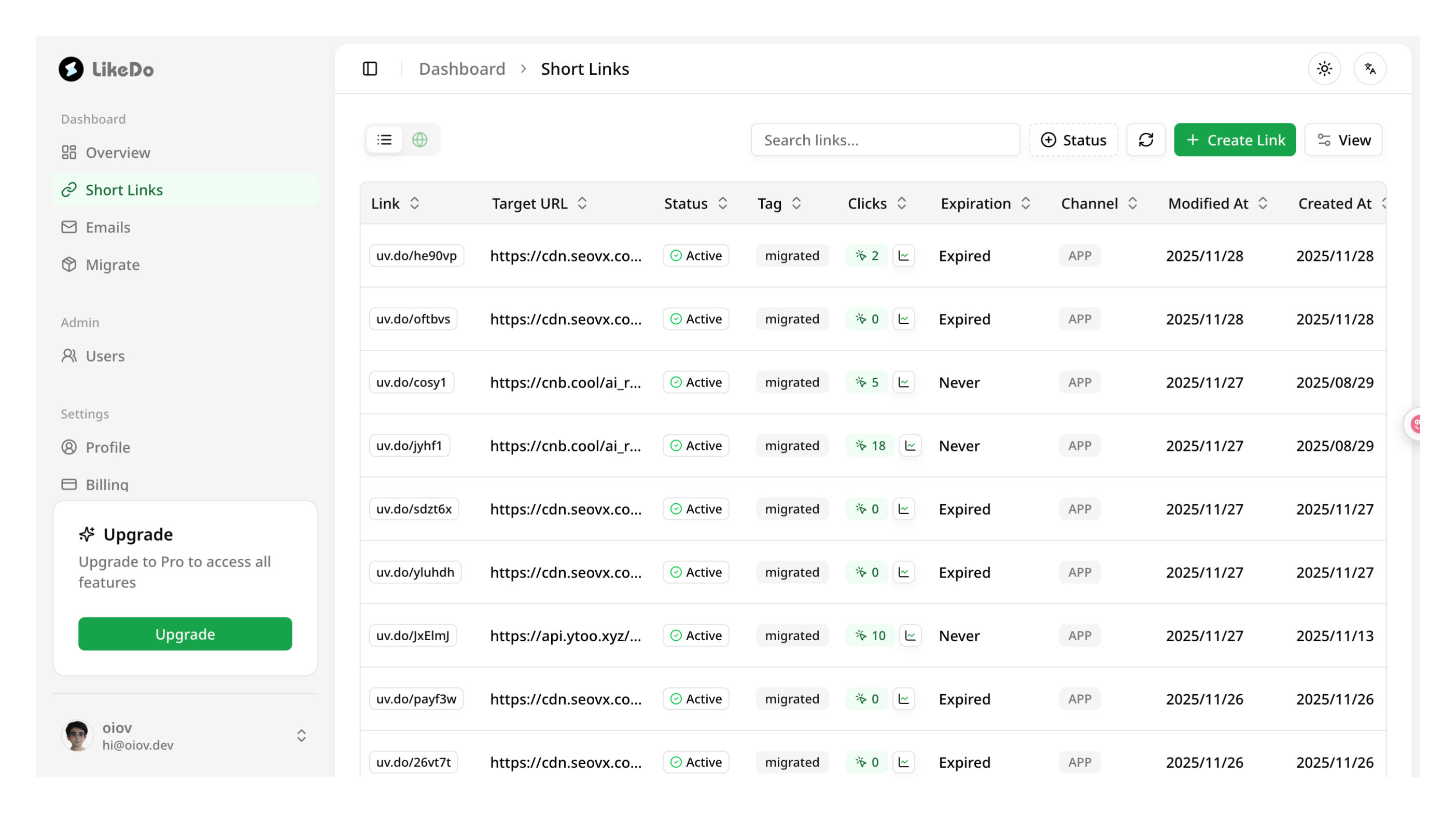The height and width of the screenshot is (813, 1456).
Task: Refresh the links table
Action: pos(1146,140)
